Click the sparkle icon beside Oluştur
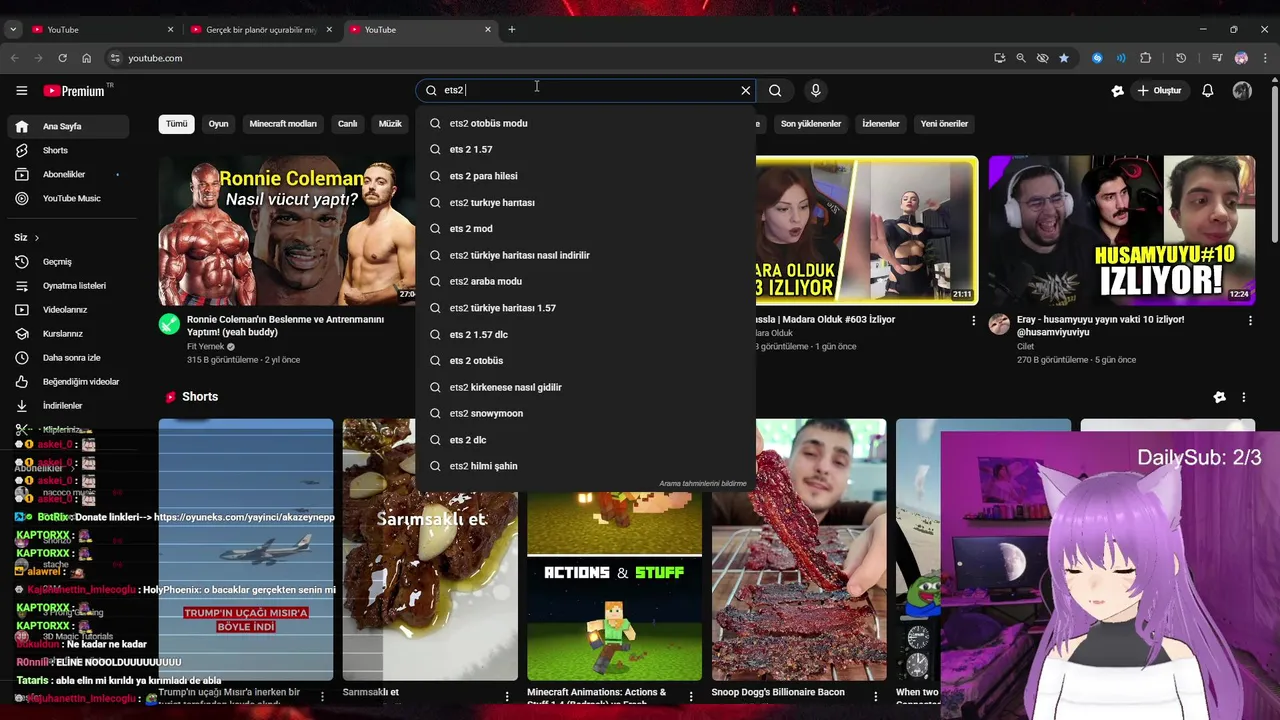The image size is (1280, 720). tap(1118, 90)
